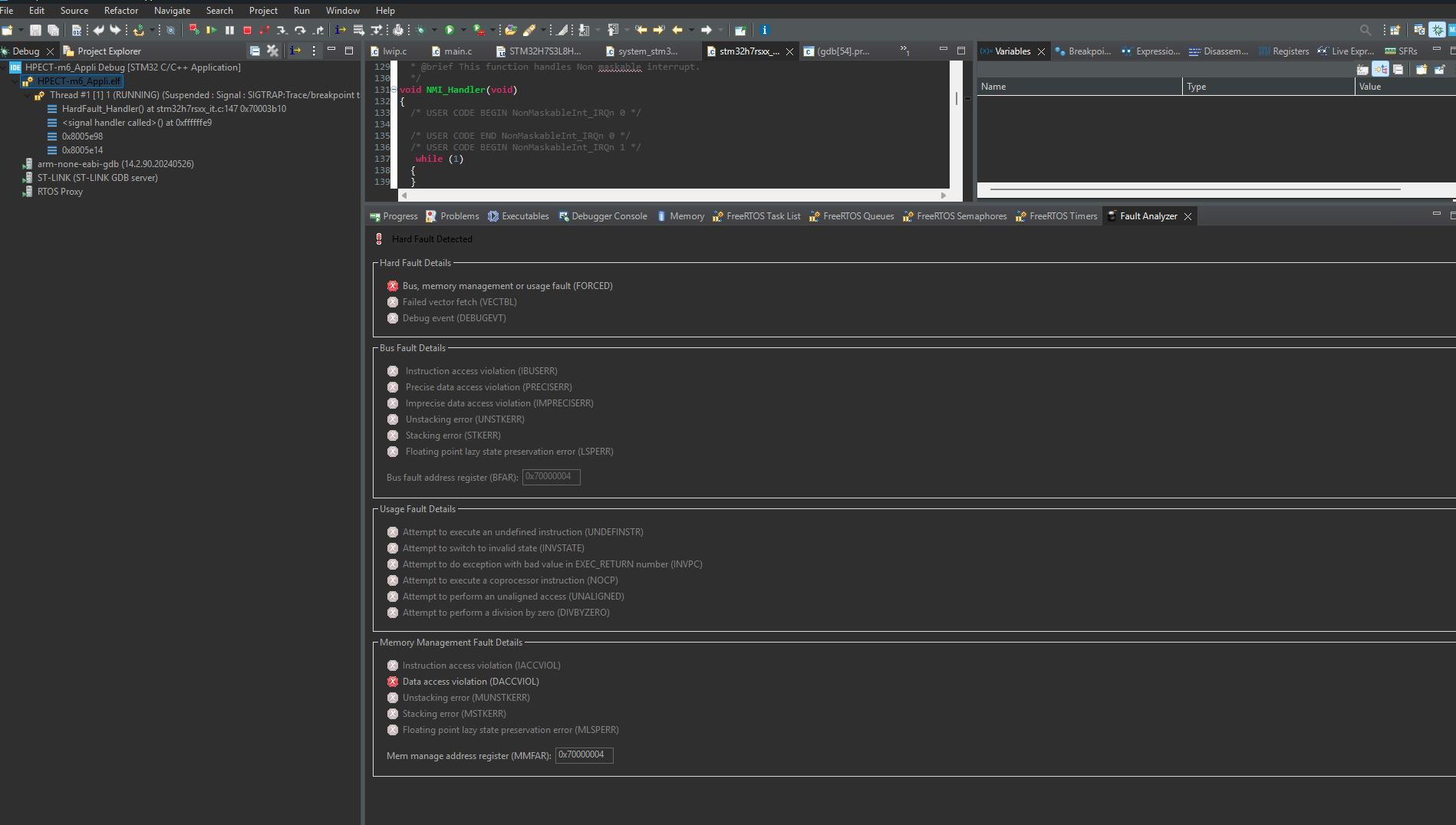Click the Step Over icon
The height and width of the screenshot is (825, 1456).
(300, 30)
